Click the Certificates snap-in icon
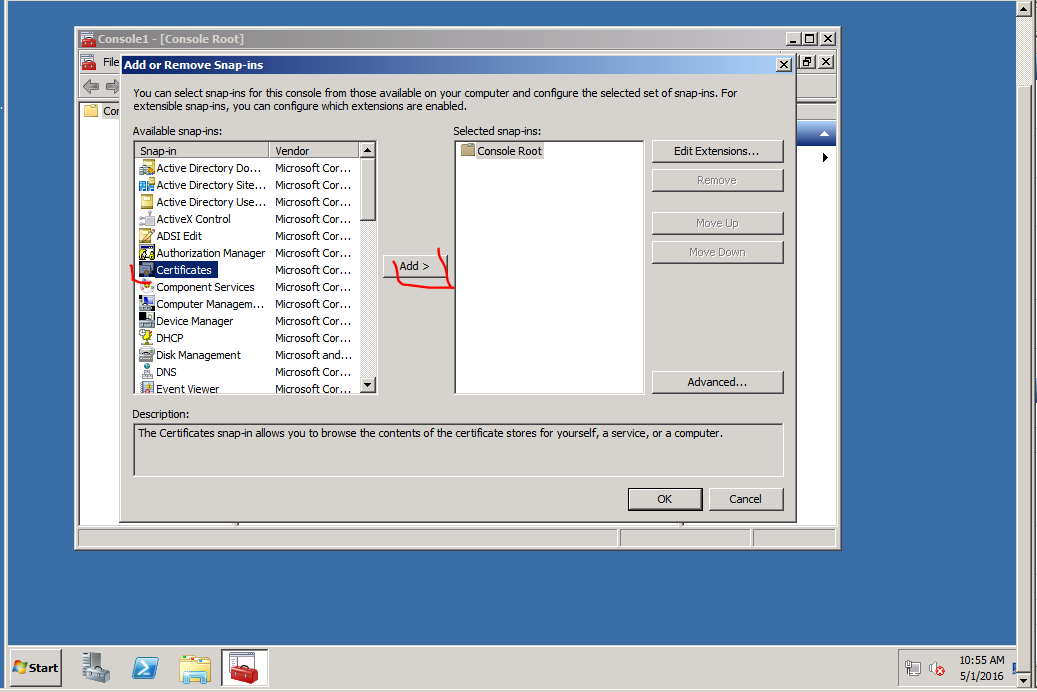 pos(147,270)
